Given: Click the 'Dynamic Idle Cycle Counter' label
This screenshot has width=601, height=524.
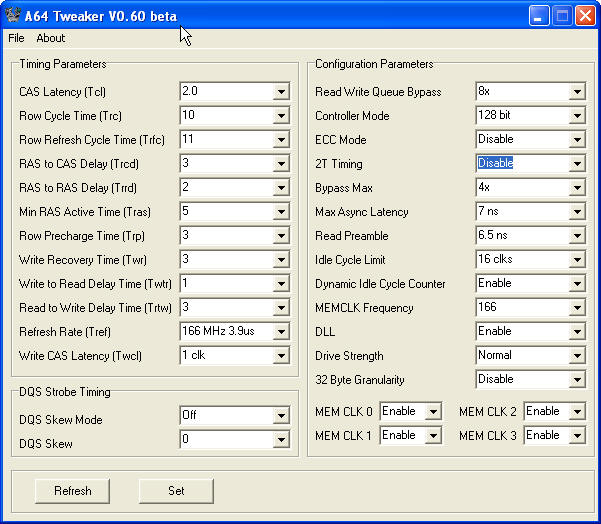Looking at the screenshot, I should pos(380,284).
